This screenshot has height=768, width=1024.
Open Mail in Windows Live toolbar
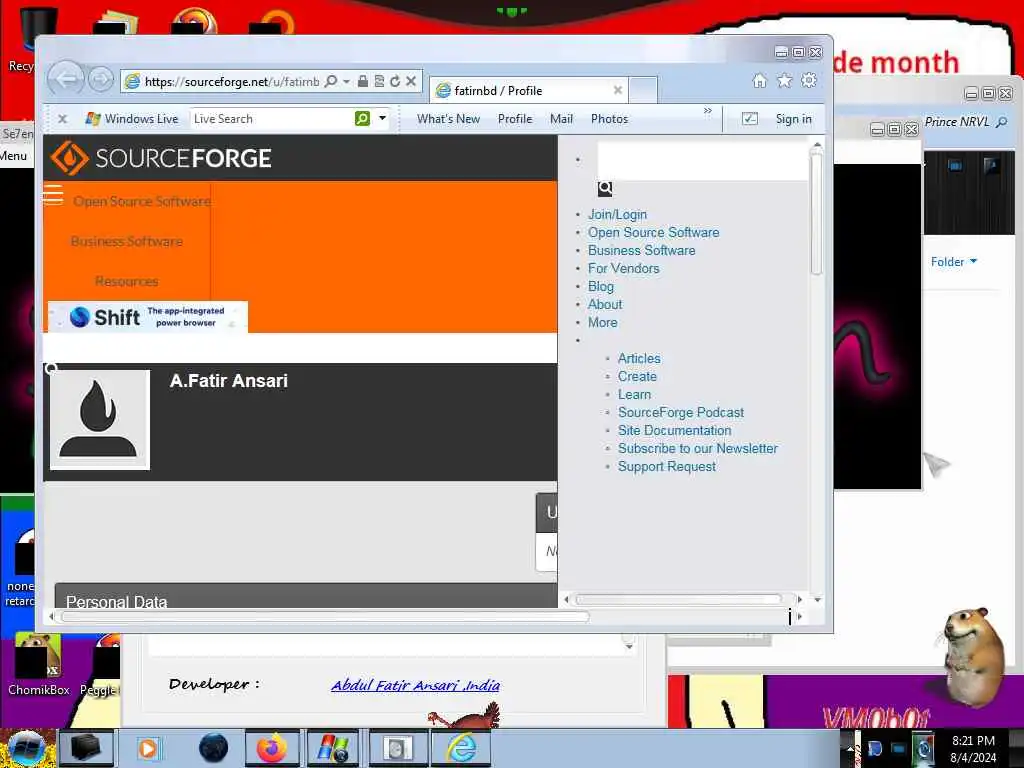coord(562,119)
